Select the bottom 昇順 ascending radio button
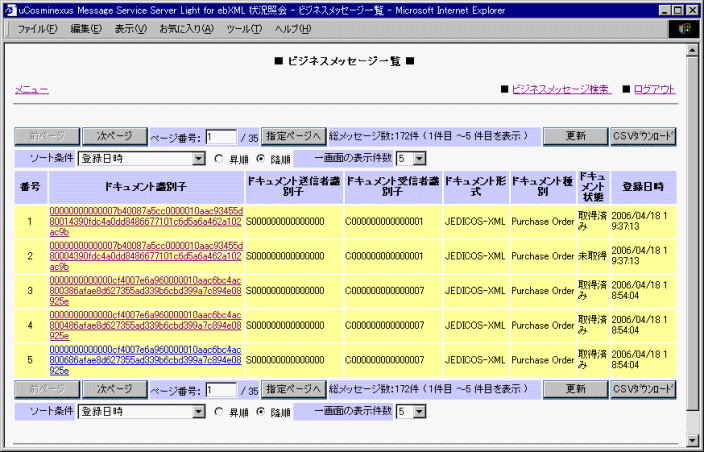704x452 pixels. [219, 411]
